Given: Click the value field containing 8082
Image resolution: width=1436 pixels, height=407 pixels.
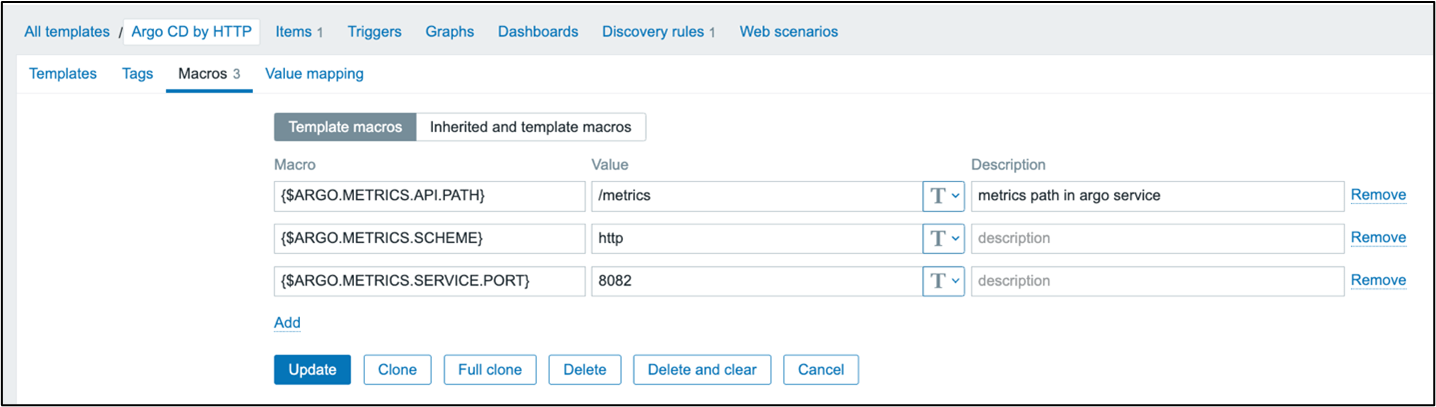Looking at the screenshot, I should point(755,281).
